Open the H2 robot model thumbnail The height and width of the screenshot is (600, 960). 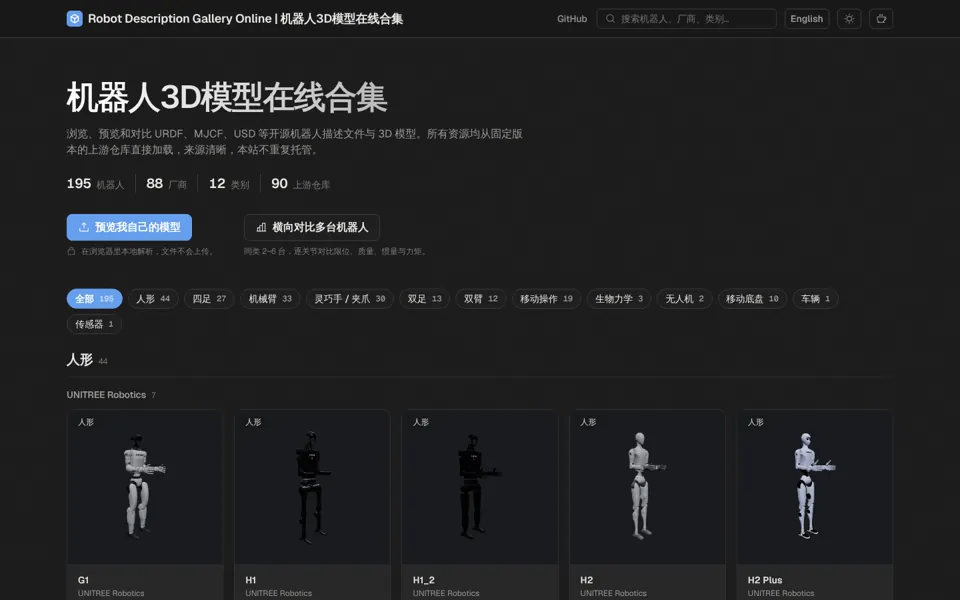point(647,487)
